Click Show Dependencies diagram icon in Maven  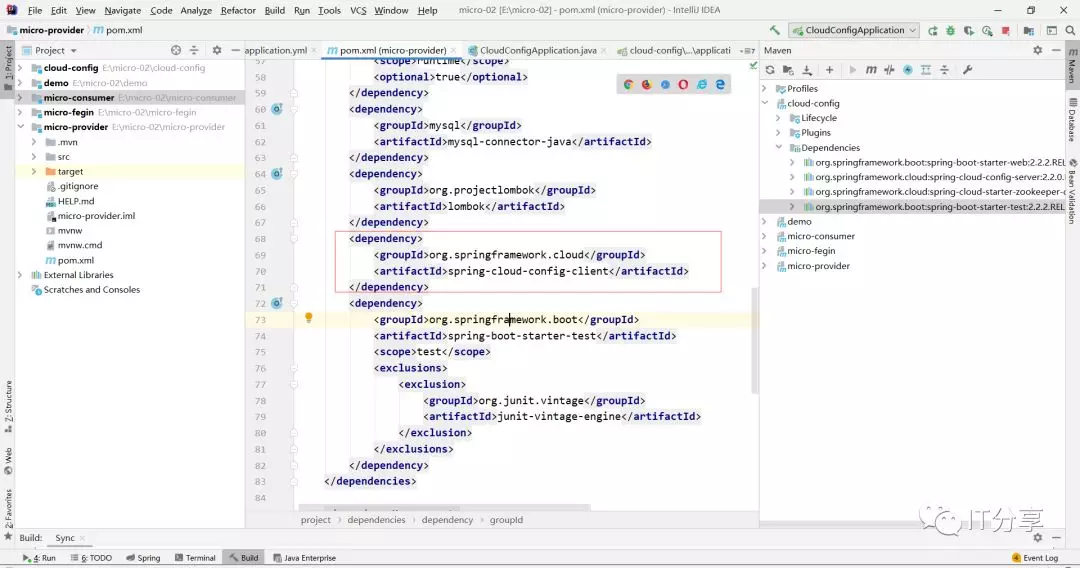click(x=926, y=70)
